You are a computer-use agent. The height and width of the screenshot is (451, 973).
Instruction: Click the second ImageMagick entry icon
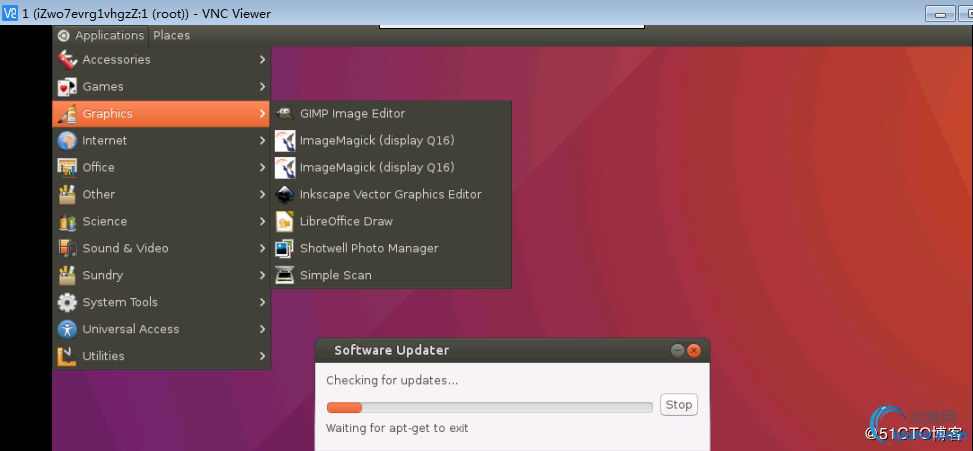pyautogui.click(x=284, y=167)
